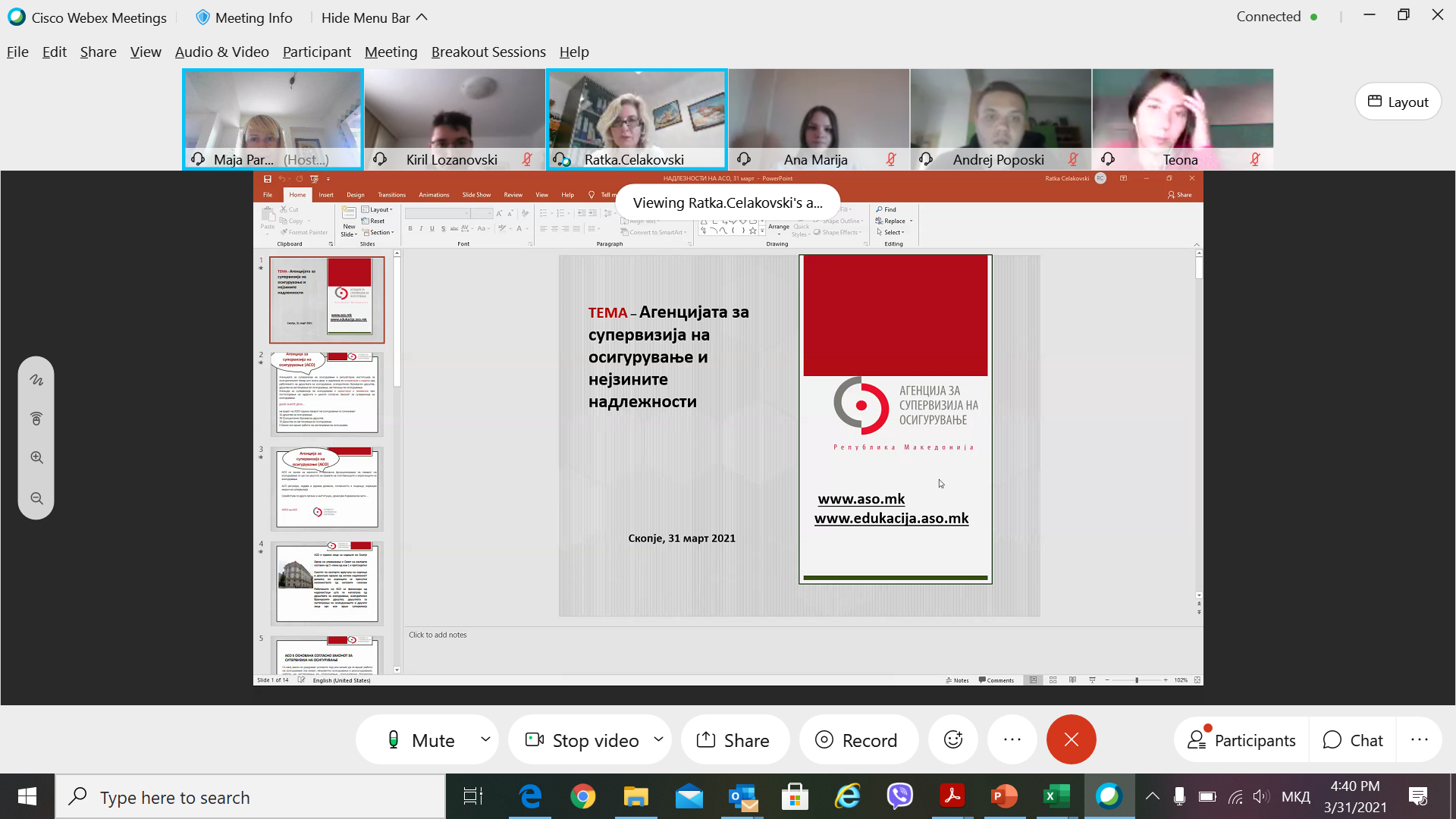Select Ratka.Celakovski video thumbnail
1456x819 pixels.
[636, 118]
